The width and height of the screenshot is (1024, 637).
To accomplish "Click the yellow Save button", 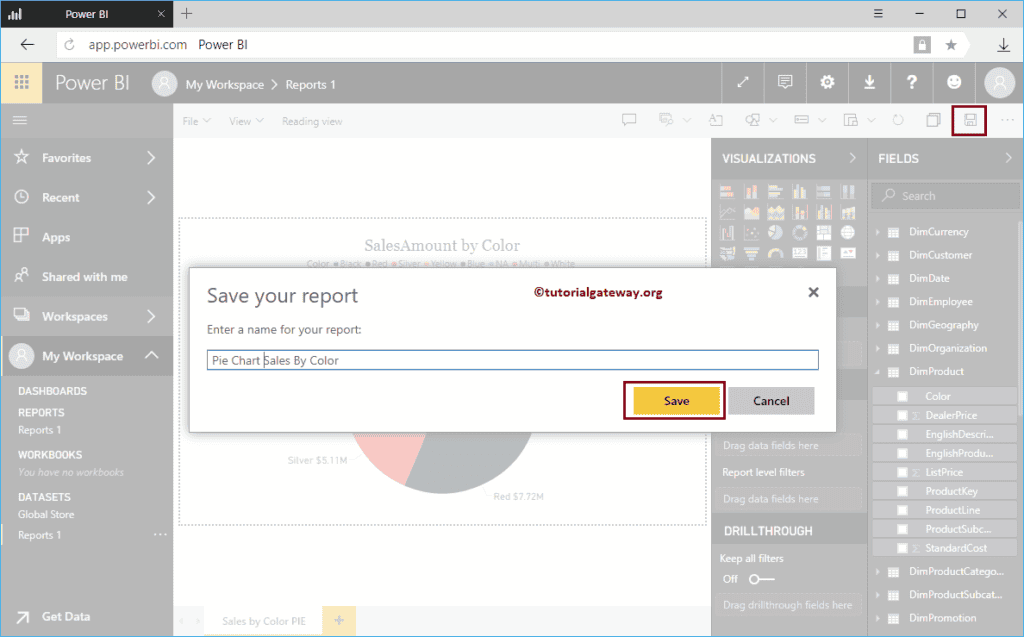I will pos(677,400).
